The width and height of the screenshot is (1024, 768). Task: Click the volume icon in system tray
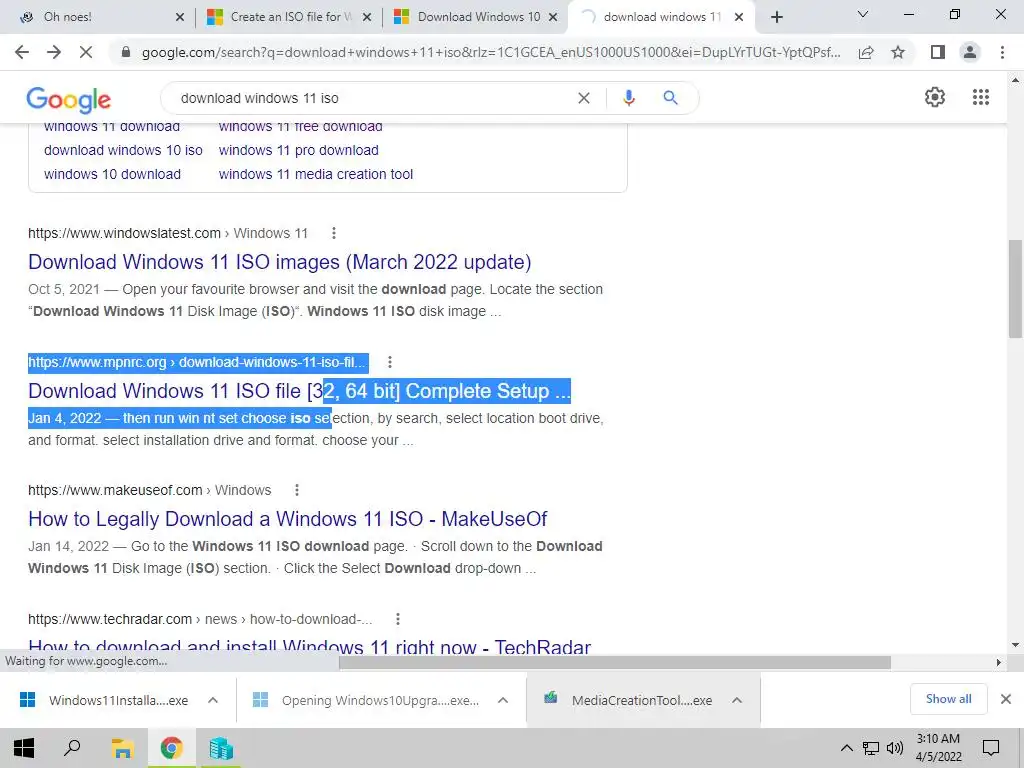pyautogui.click(x=895, y=748)
